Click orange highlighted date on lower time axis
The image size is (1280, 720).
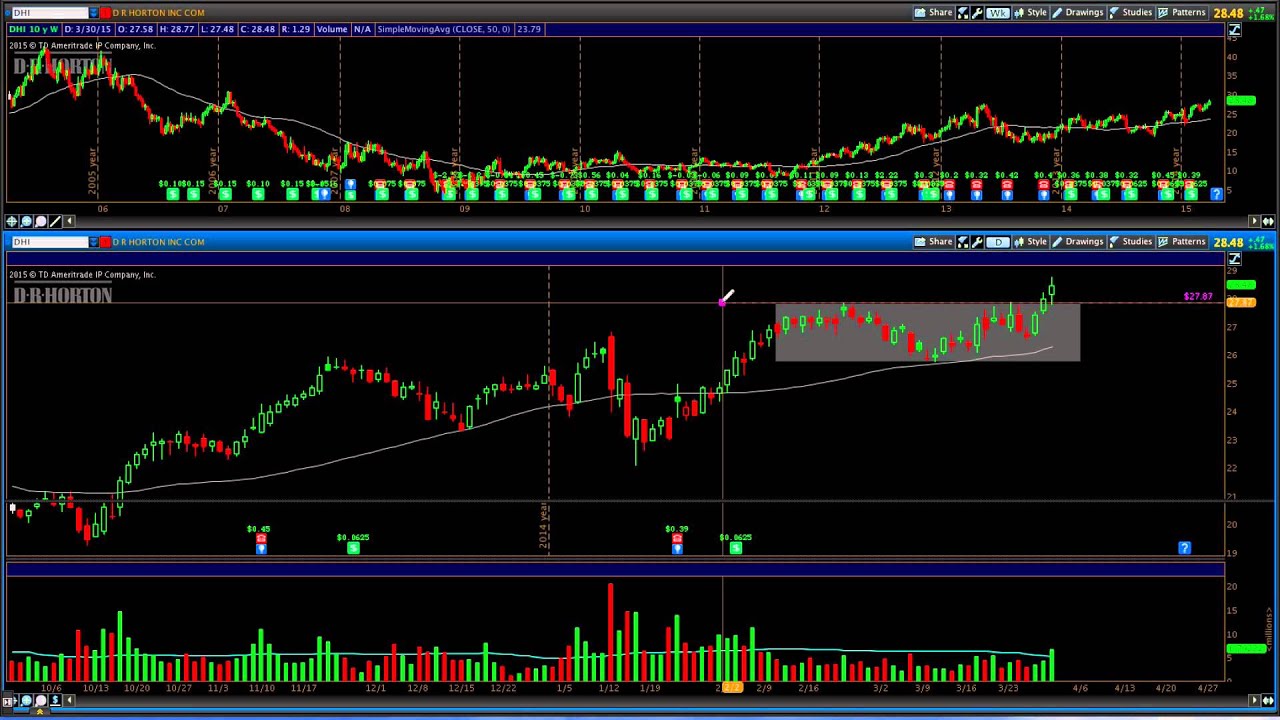point(732,688)
